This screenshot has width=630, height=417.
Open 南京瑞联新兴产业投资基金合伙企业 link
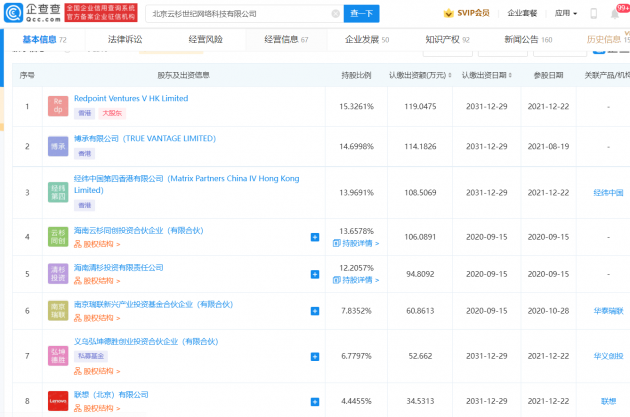click(x=153, y=305)
